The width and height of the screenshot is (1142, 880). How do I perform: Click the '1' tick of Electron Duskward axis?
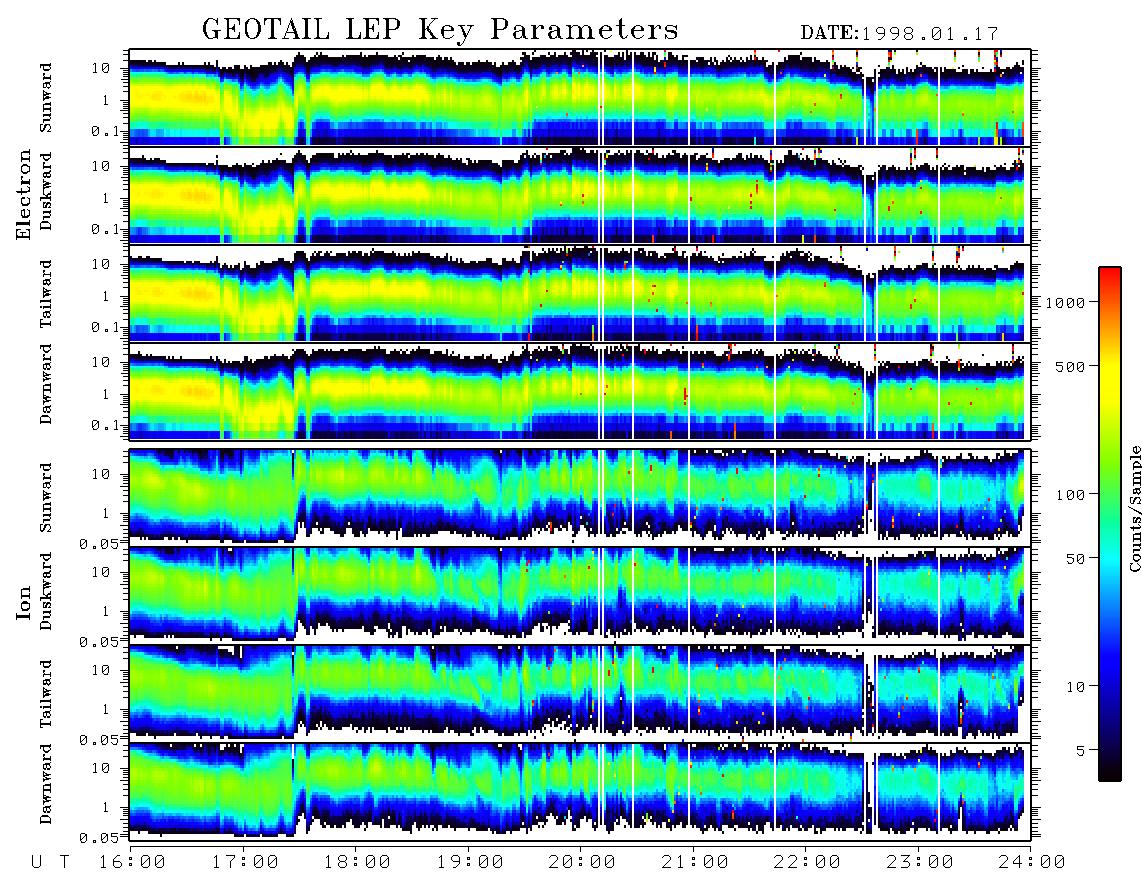coord(106,198)
